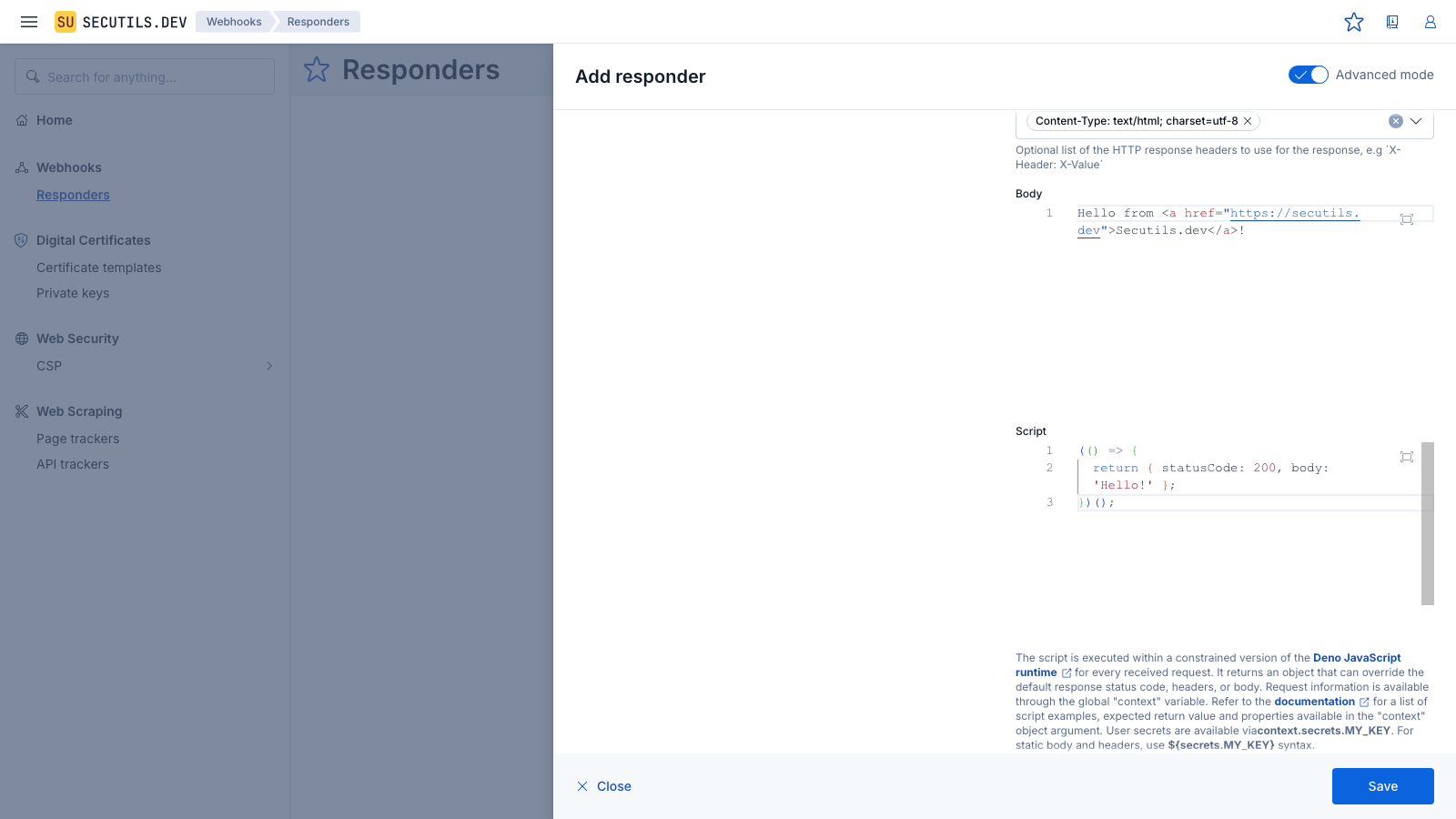Navigate to Certificate templates
1456x819 pixels.
tap(98, 268)
